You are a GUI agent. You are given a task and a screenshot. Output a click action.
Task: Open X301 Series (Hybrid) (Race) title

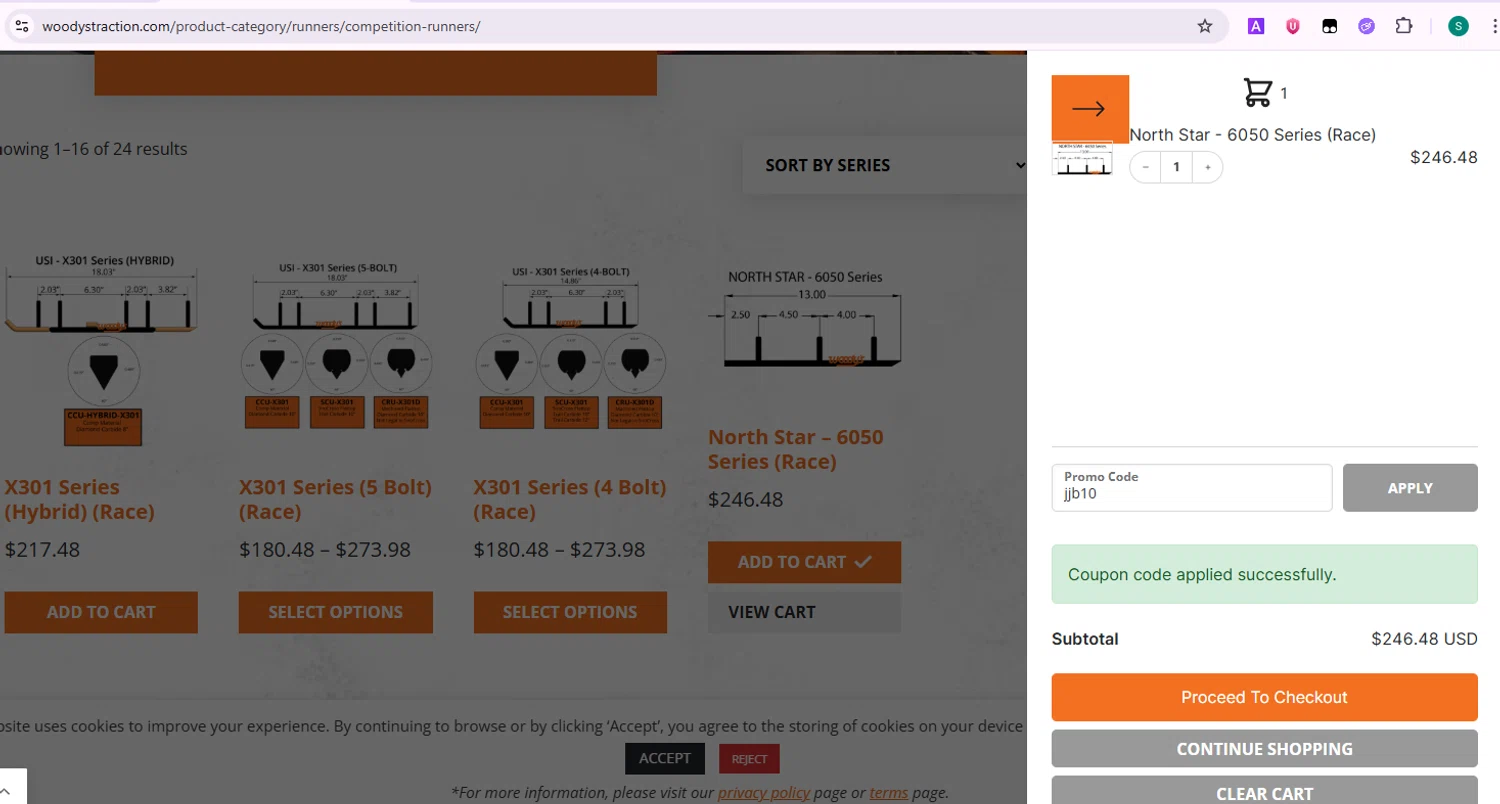tap(80, 499)
